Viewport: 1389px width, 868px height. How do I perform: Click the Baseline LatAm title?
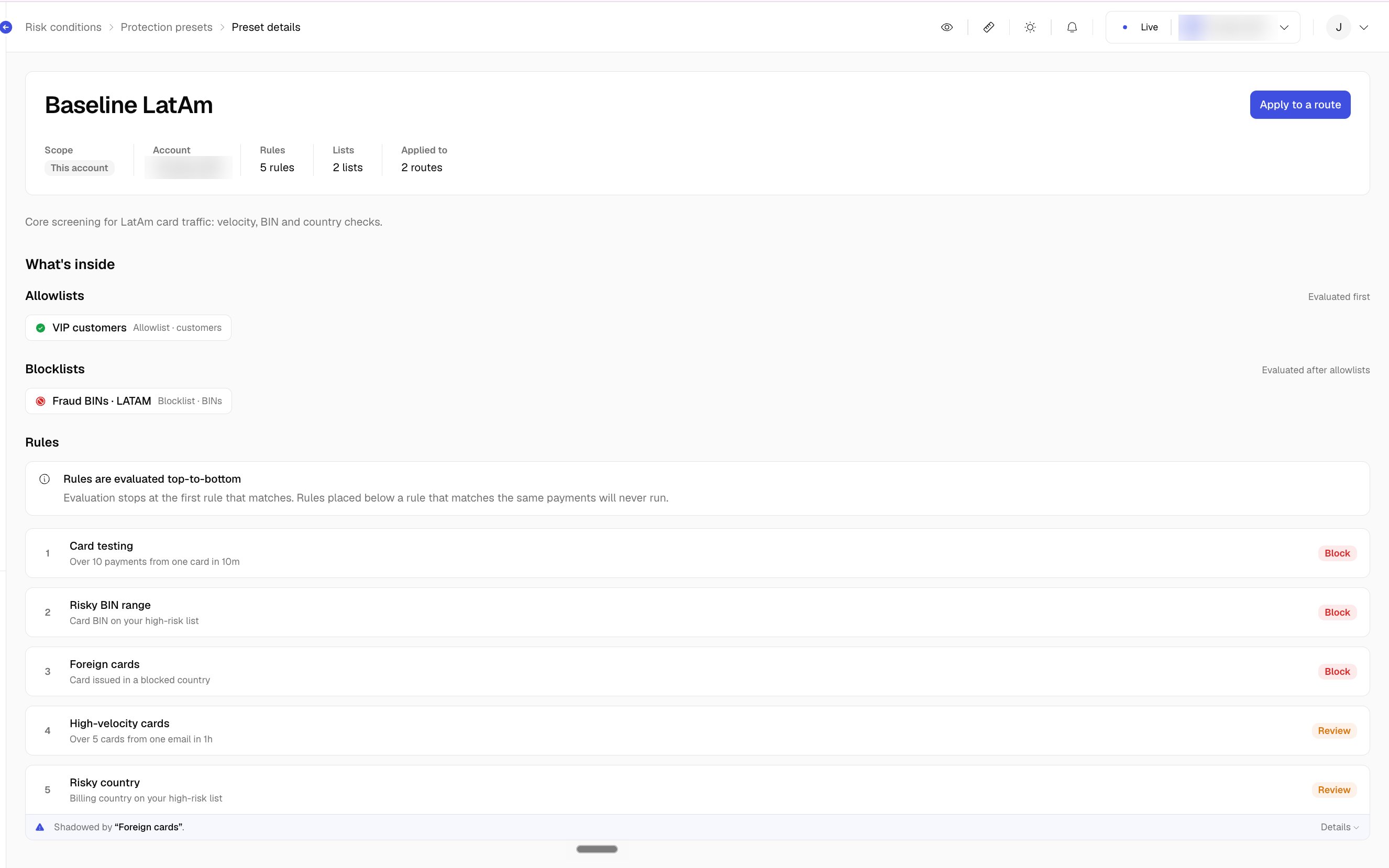tap(129, 105)
